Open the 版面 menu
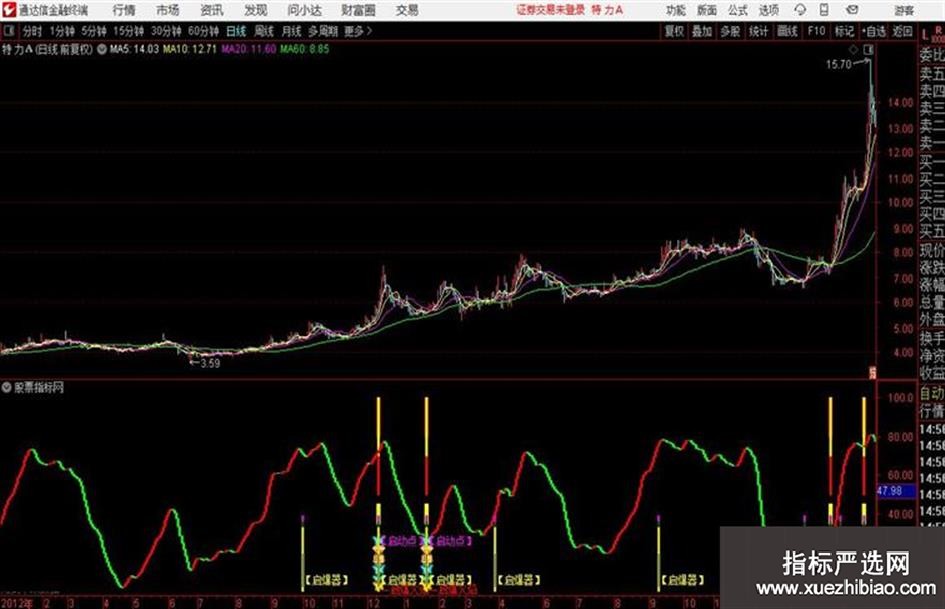945x609 pixels. 706,10
